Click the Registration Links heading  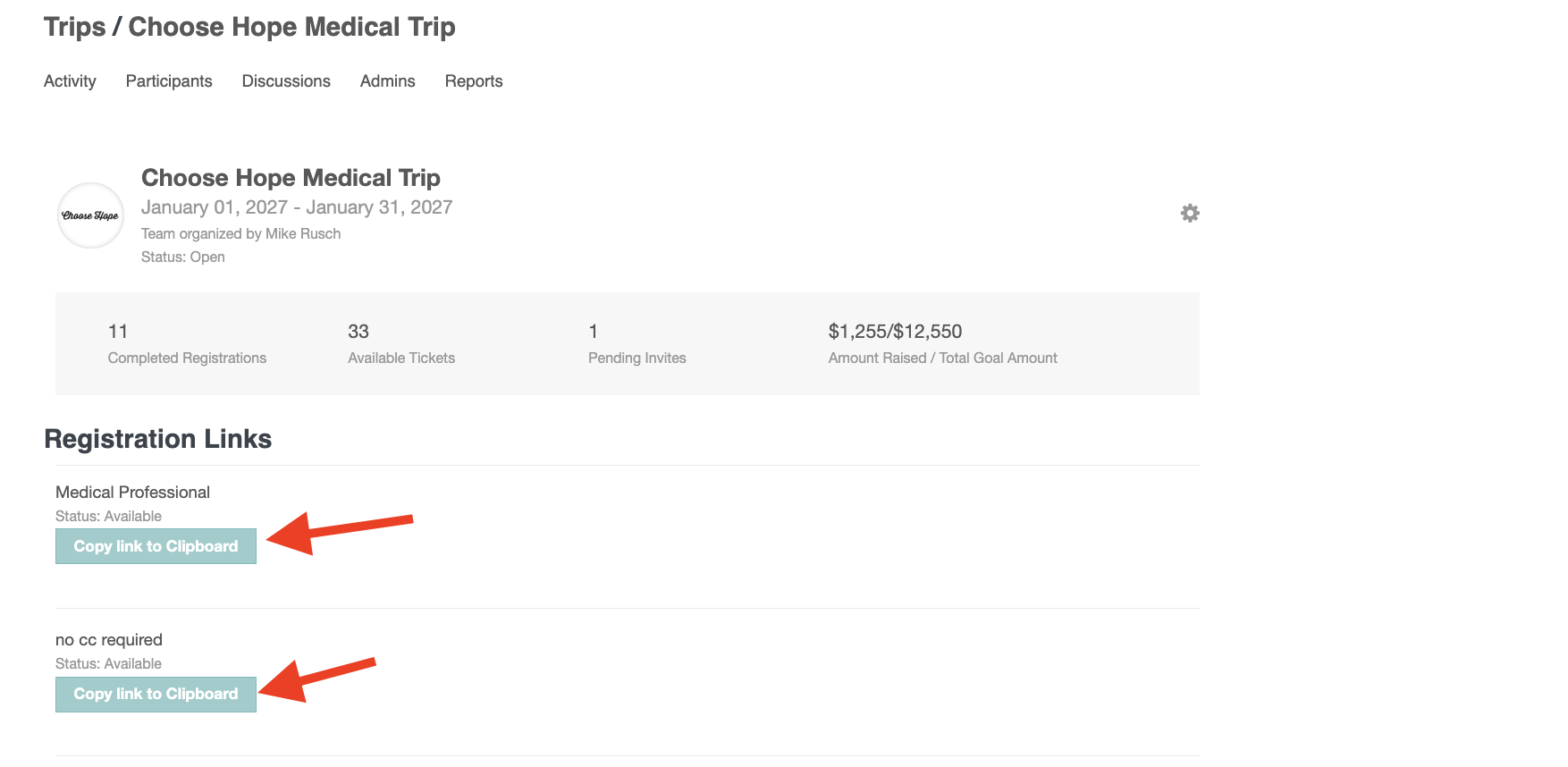pos(157,439)
